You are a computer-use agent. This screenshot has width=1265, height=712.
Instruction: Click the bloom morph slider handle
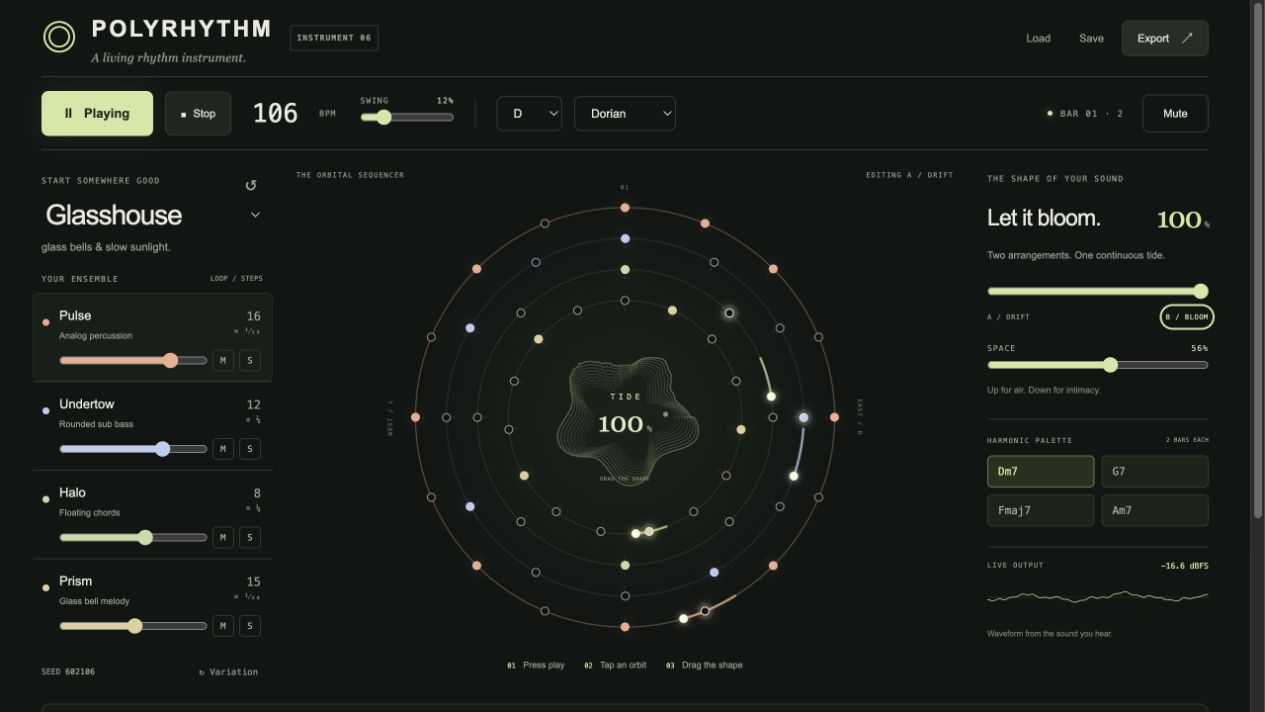[1200, 291]
